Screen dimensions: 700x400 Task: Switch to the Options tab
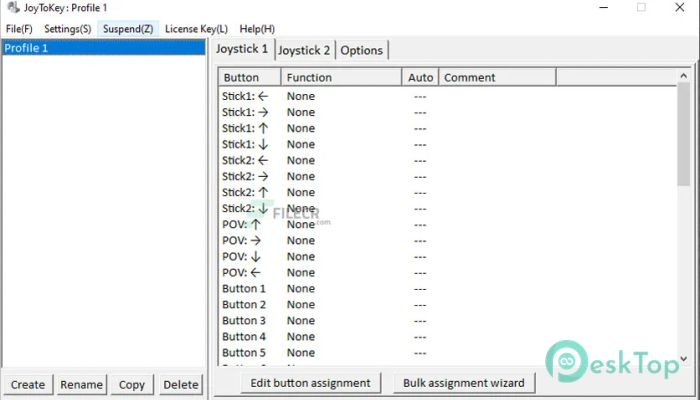tap(362, 50)
